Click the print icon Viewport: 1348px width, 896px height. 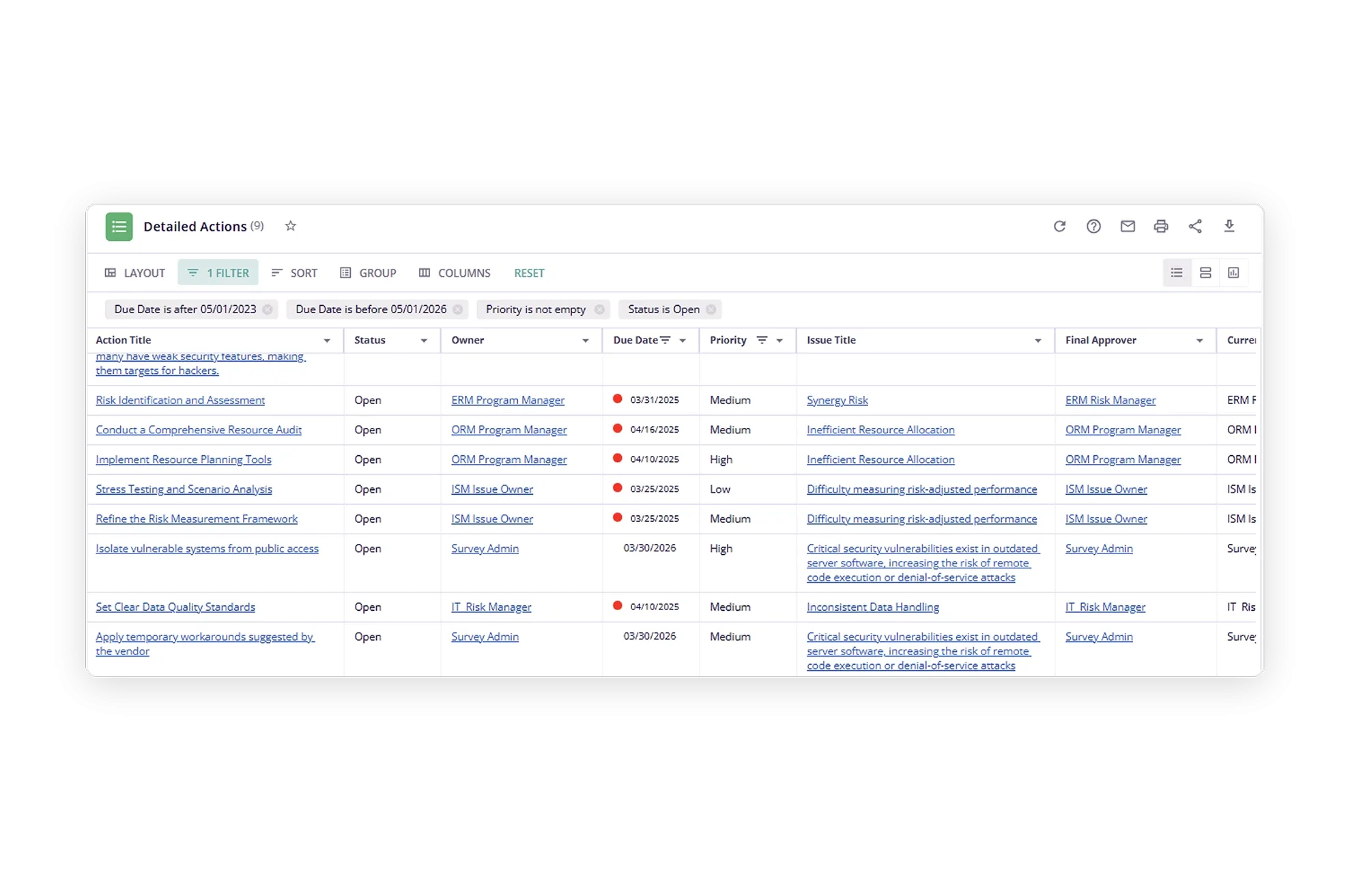1161,226
